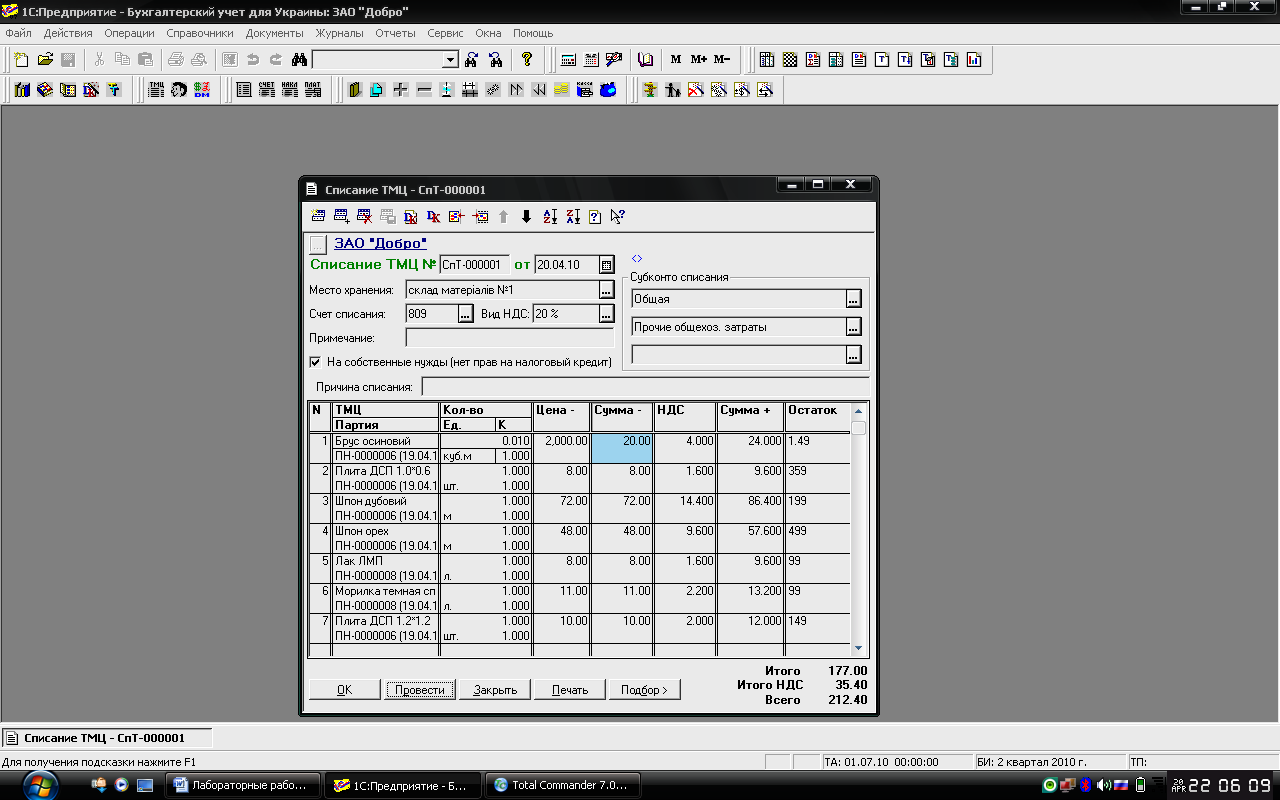This screenshot has height=800, width=1280.
Task: Click the OK button
Action: point(345,690)
